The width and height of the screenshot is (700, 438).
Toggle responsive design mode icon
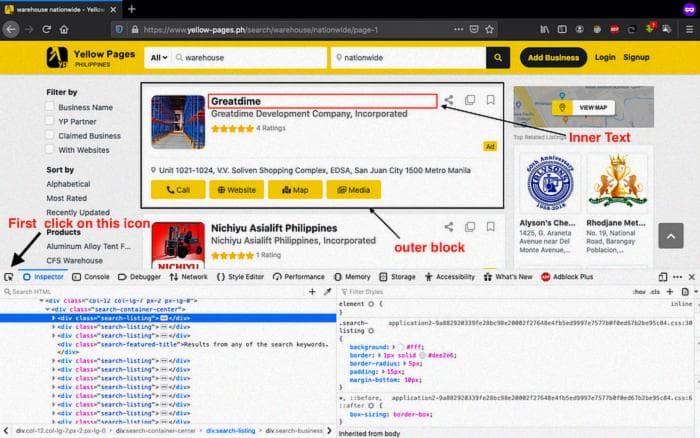663,277
